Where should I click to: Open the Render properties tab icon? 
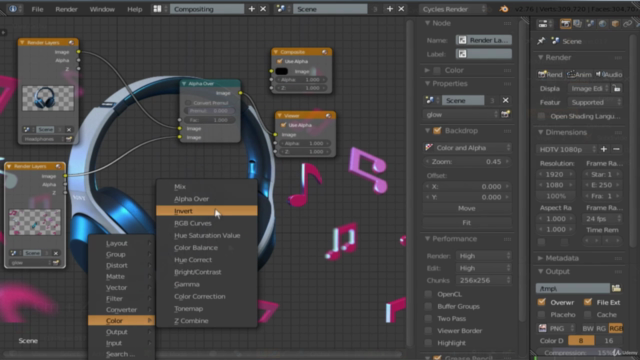pyautogui.click(x=565, y=24)
